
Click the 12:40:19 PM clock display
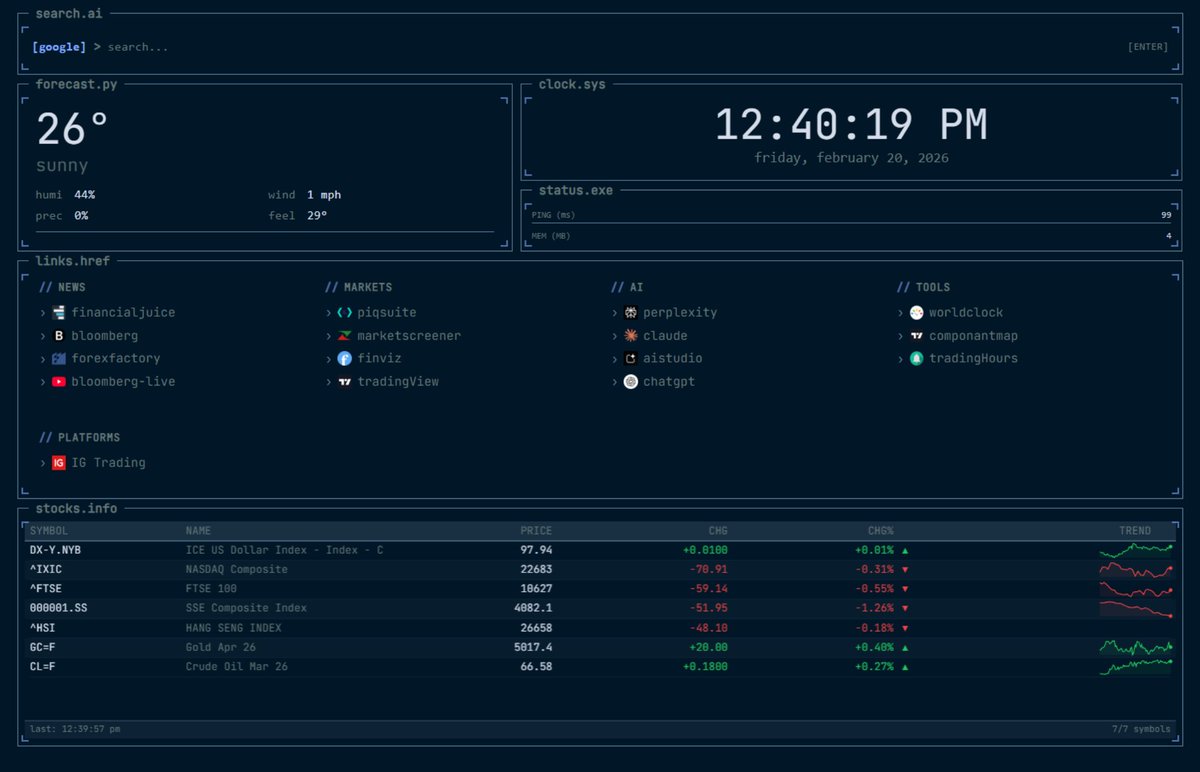[x=851, y=125]
